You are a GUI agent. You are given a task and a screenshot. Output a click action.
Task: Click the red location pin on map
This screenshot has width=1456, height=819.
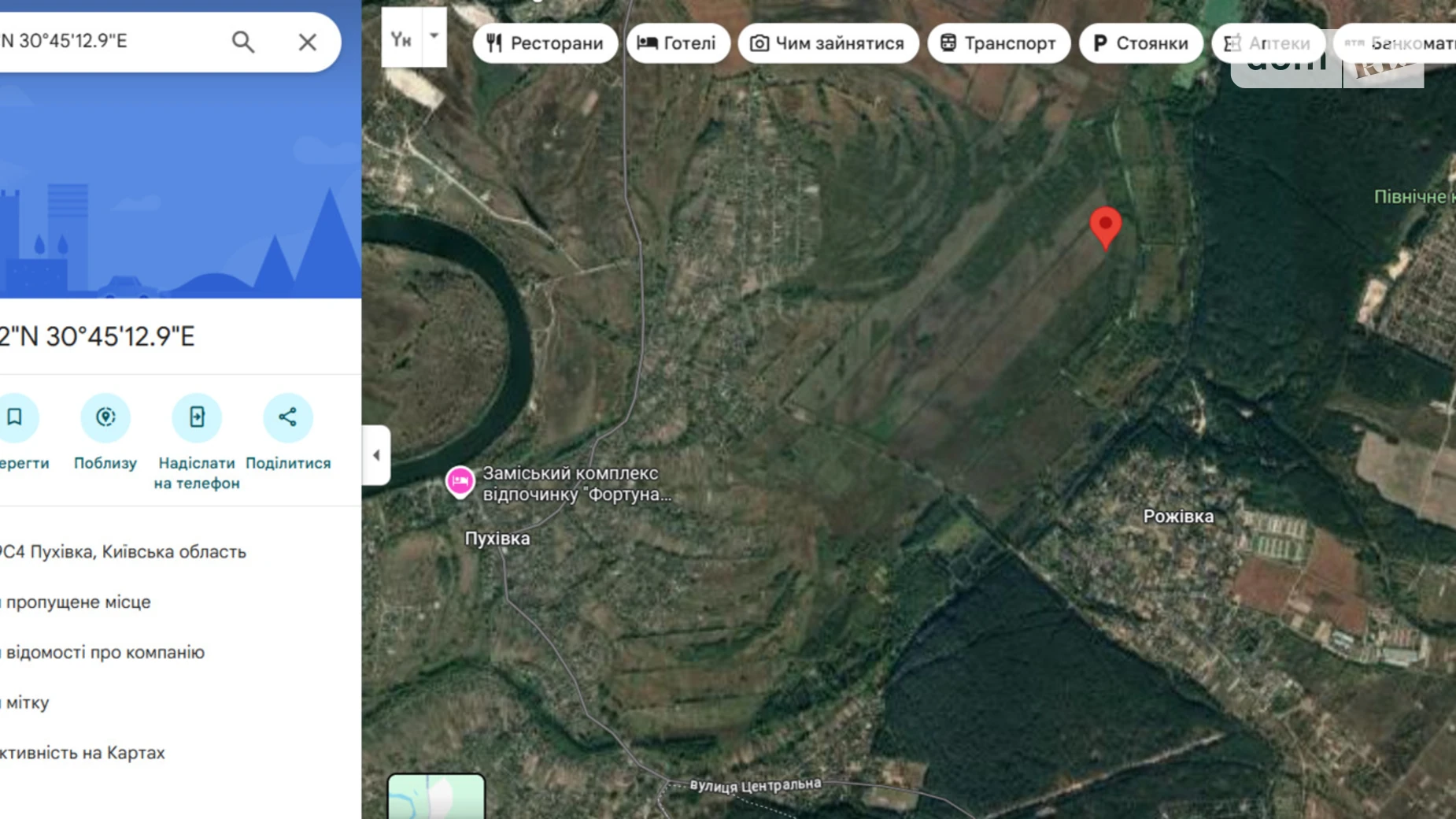click(x=1105, y=225)
